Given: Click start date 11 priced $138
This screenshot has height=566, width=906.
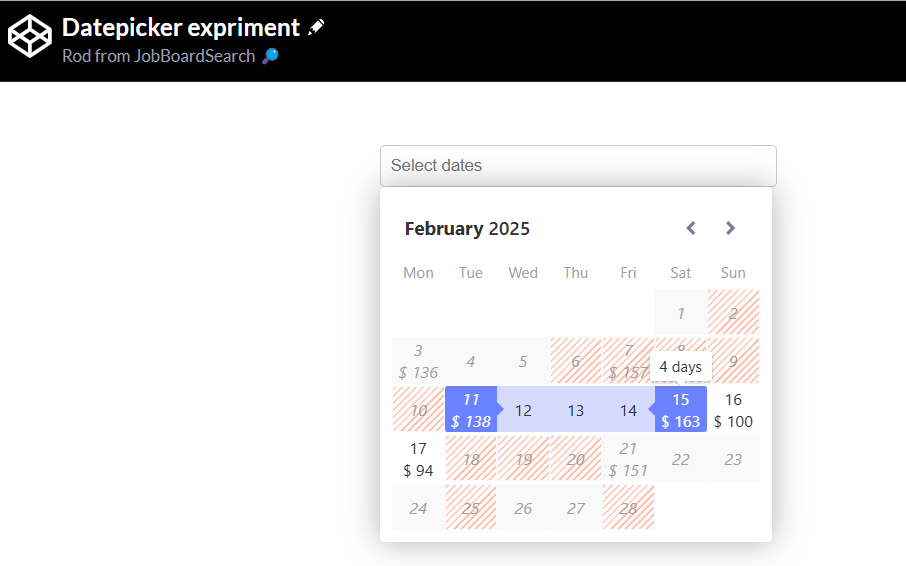Looking at the screenshot, I should click(x=471, y=410).
